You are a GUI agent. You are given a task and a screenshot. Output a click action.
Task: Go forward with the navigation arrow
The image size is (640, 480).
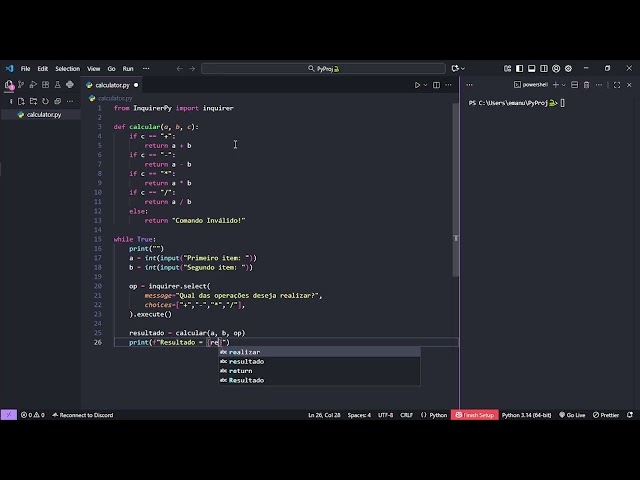tap(192, 69)
